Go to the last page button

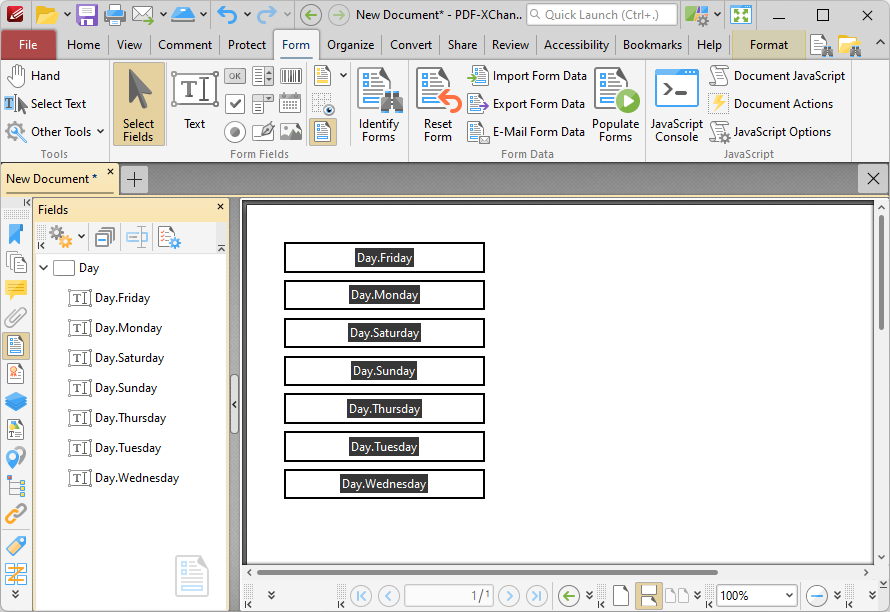536,596
